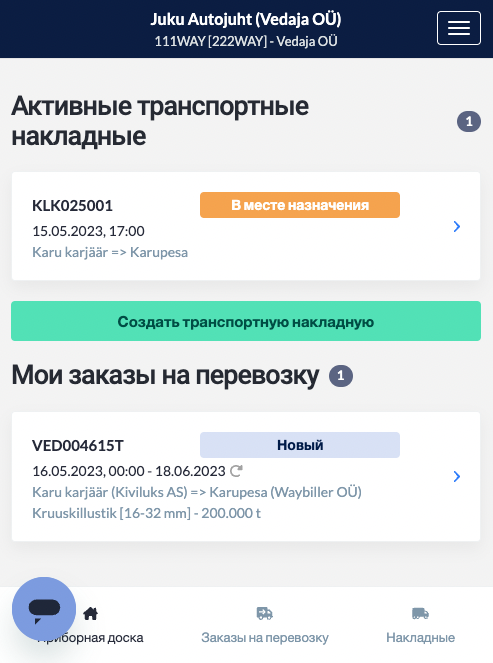Click the Karu karjäär => Karupesa route link
This screenshot has height=663, width=493.
click(x=110, y=252)
